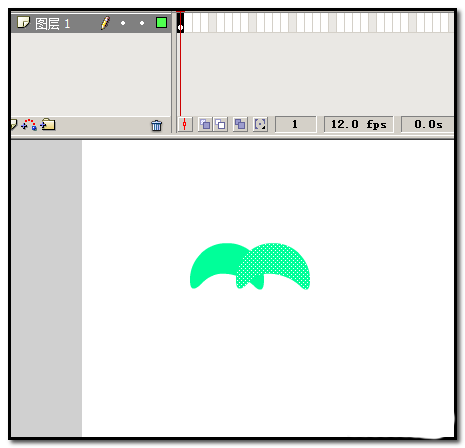Select the first keyframe in the timeline
The image size is (465, 448).
click(x=180, y=23)
